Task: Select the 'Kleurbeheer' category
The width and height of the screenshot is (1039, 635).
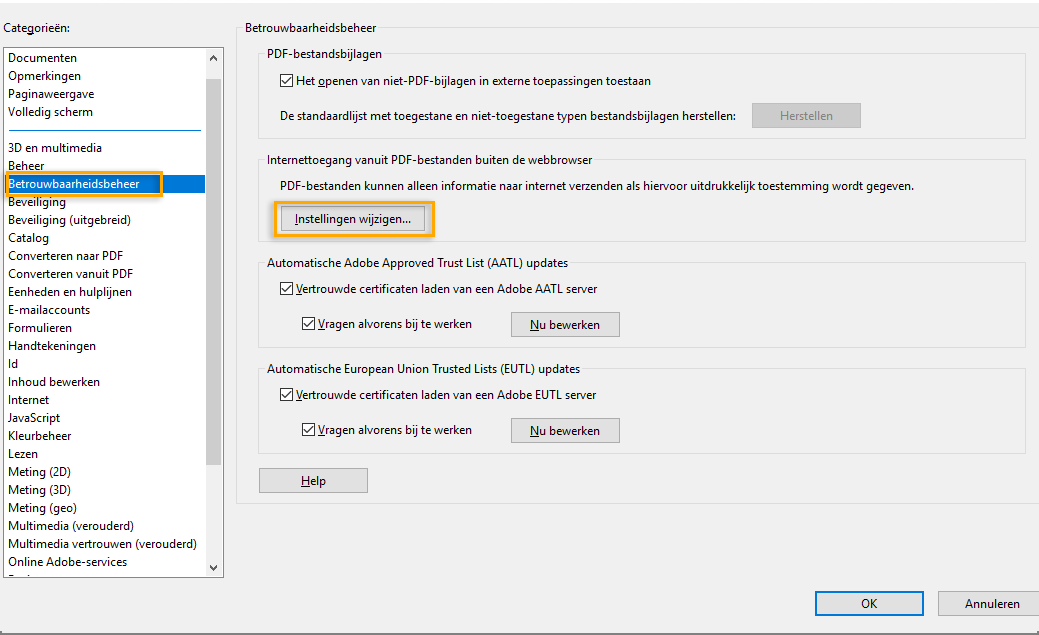Action: coord(39,435)
